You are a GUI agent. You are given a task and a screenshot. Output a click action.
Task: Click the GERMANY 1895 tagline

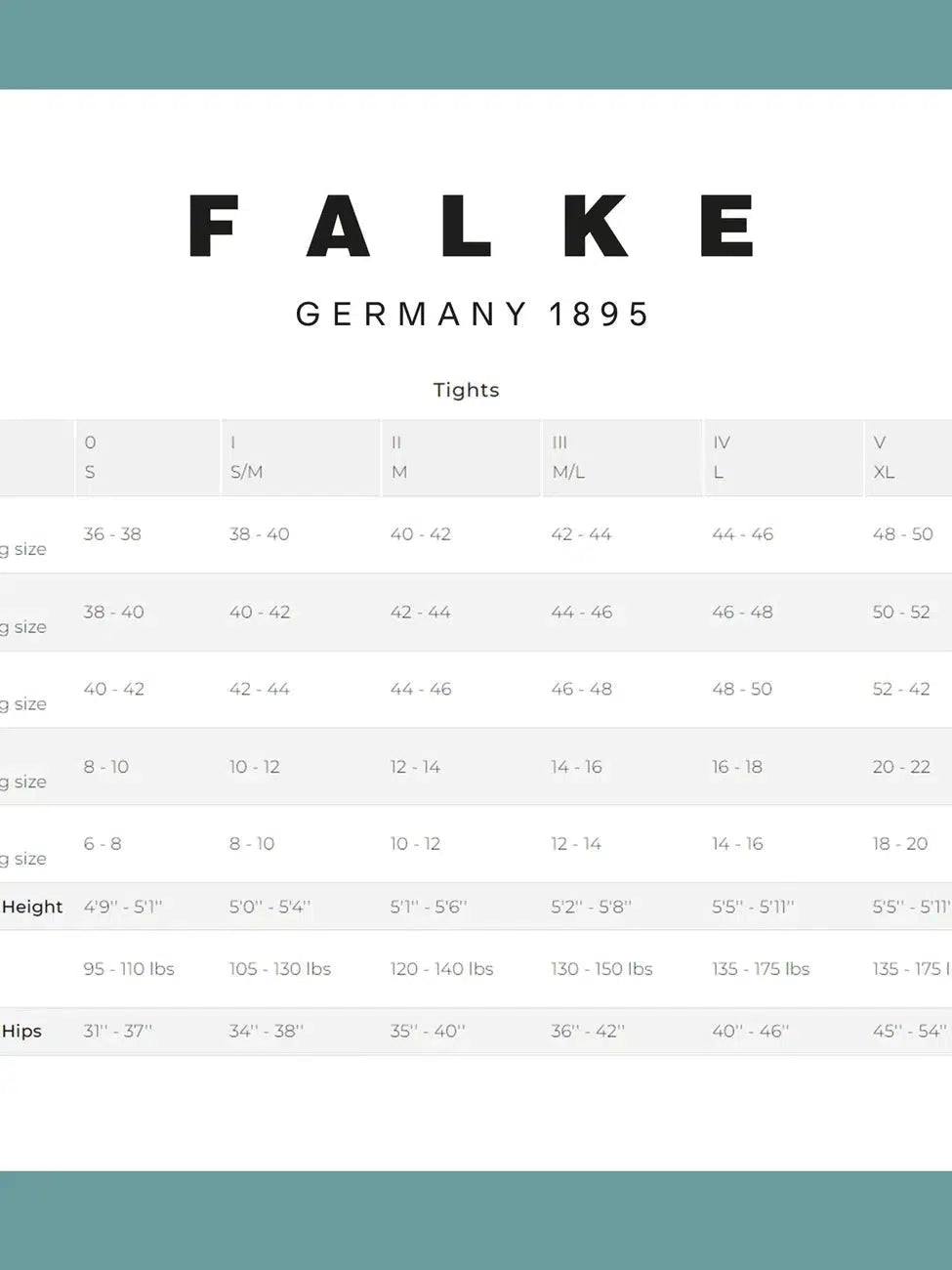474,315
